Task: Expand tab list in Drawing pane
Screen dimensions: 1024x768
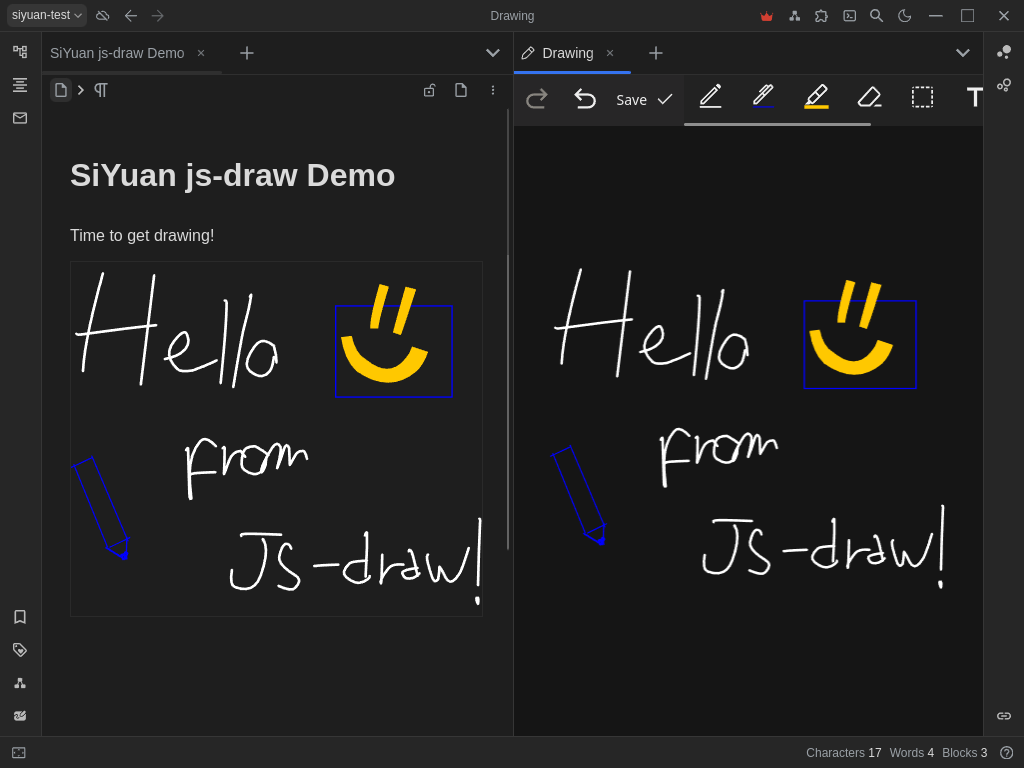Action: click(962, 53)
